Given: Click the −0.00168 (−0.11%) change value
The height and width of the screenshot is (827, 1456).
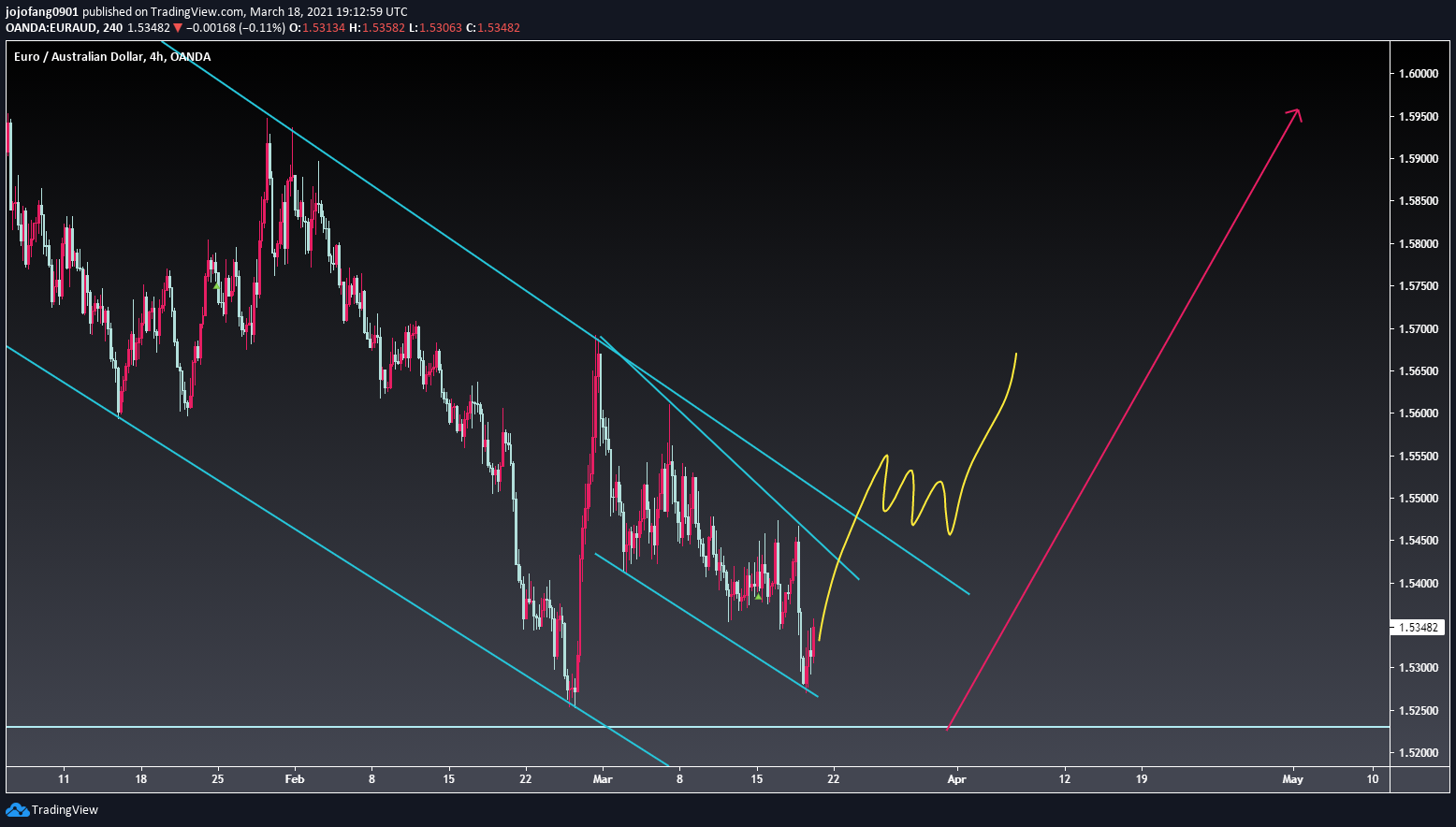Looking at the screenshot, I should pyautogui.click(x=235, y=28).
